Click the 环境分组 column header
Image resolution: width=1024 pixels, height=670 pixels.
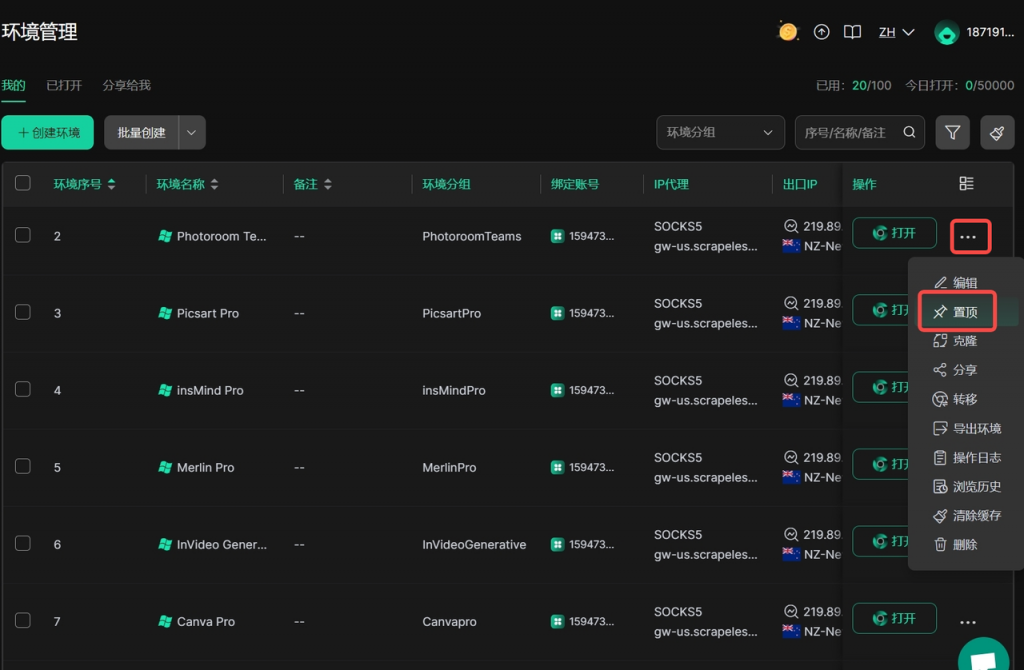pos(446,184)
